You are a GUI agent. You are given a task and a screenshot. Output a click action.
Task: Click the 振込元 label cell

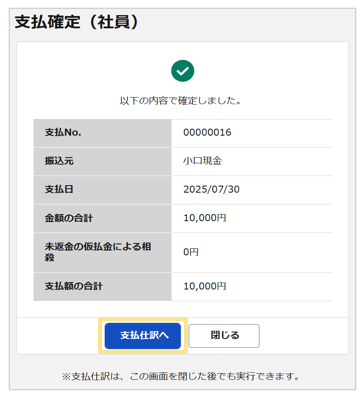(x=103, y=161)
